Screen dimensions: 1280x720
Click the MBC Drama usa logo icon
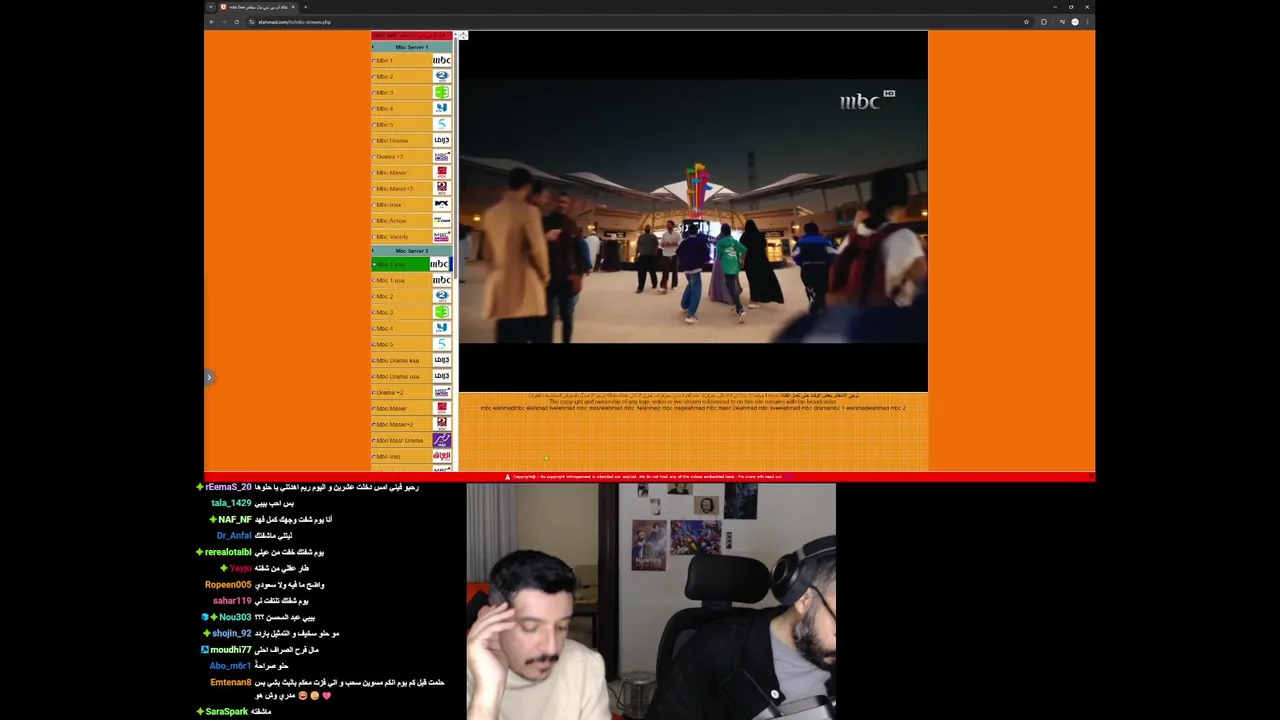click(441, 377)
